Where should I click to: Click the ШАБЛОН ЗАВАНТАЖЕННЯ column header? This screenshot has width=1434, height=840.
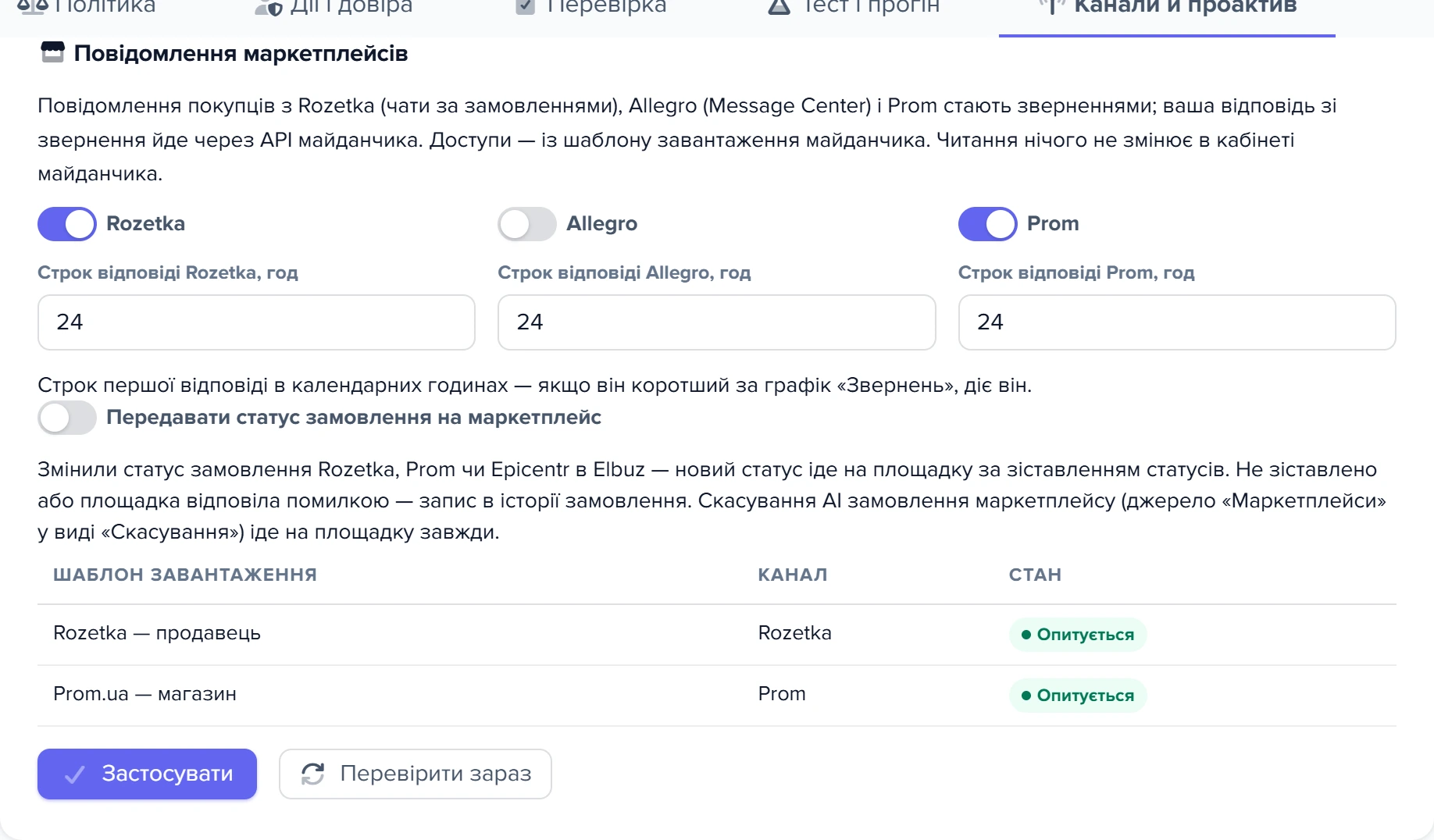185,575
